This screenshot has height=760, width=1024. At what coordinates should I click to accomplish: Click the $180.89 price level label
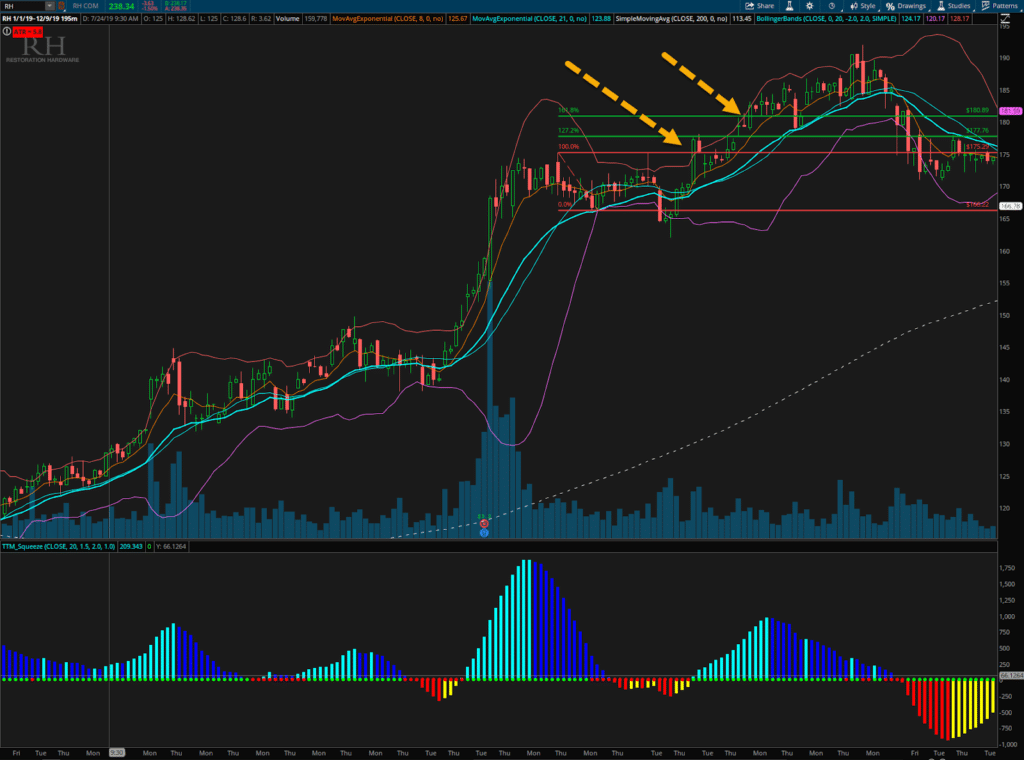coord(978,110)
